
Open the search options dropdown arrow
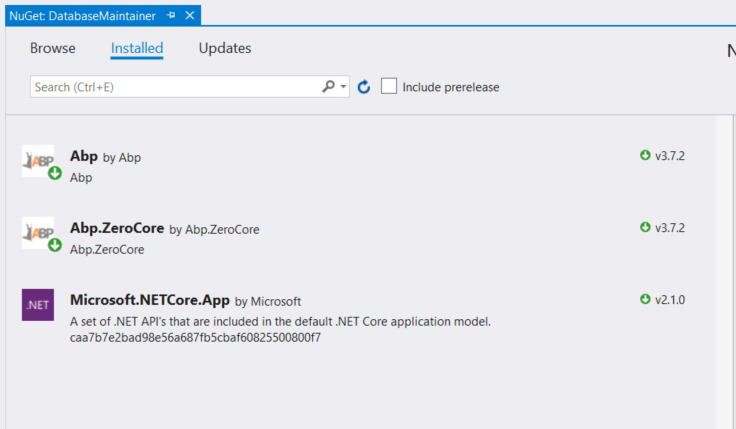point(343,87)
